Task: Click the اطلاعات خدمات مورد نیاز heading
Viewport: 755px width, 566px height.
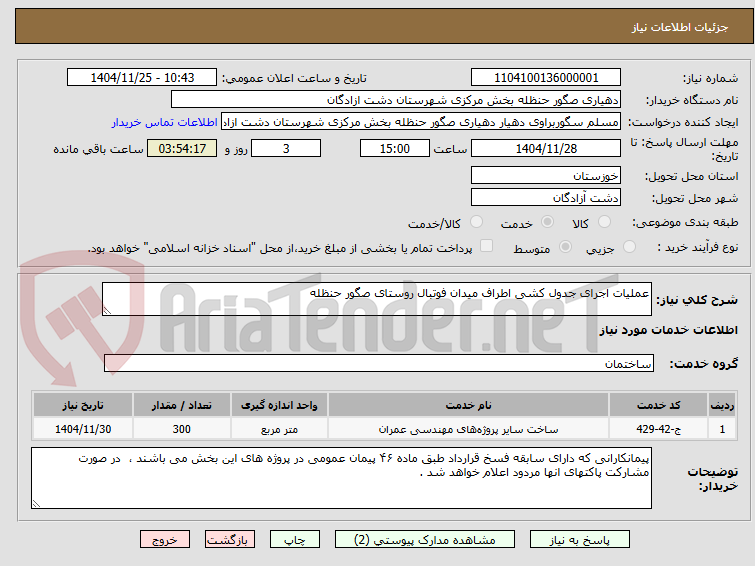Action: [x=668, y=330]
